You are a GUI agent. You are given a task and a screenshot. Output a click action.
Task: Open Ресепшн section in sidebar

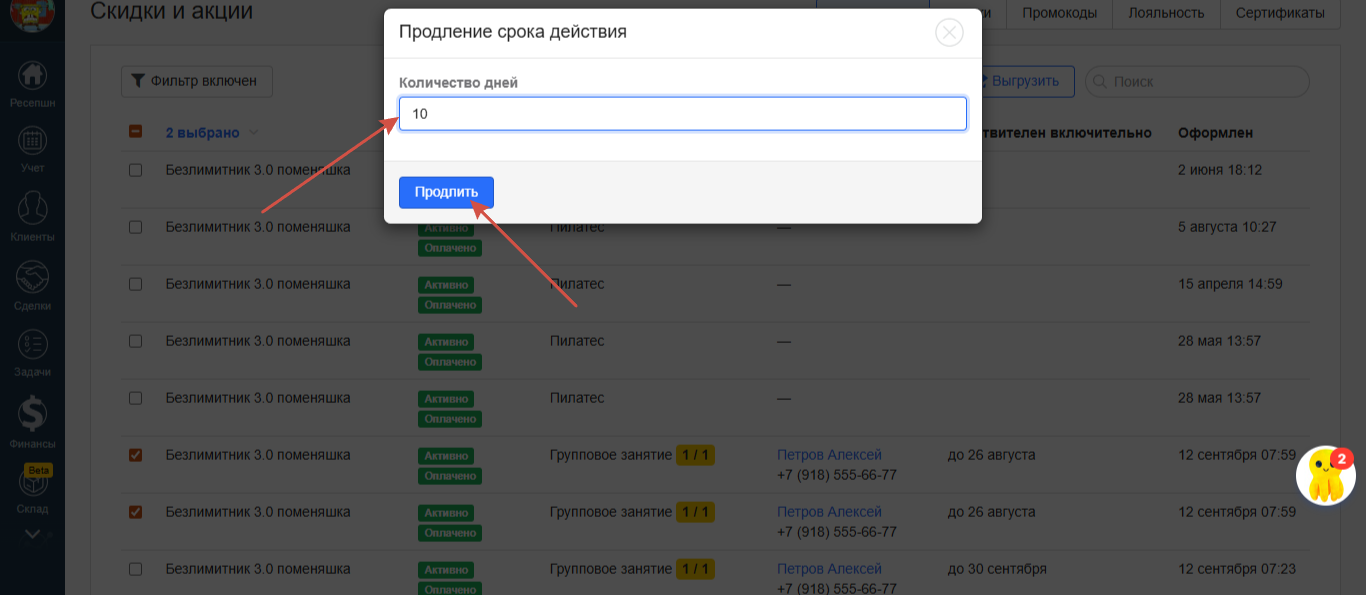(x=32, y=82)
